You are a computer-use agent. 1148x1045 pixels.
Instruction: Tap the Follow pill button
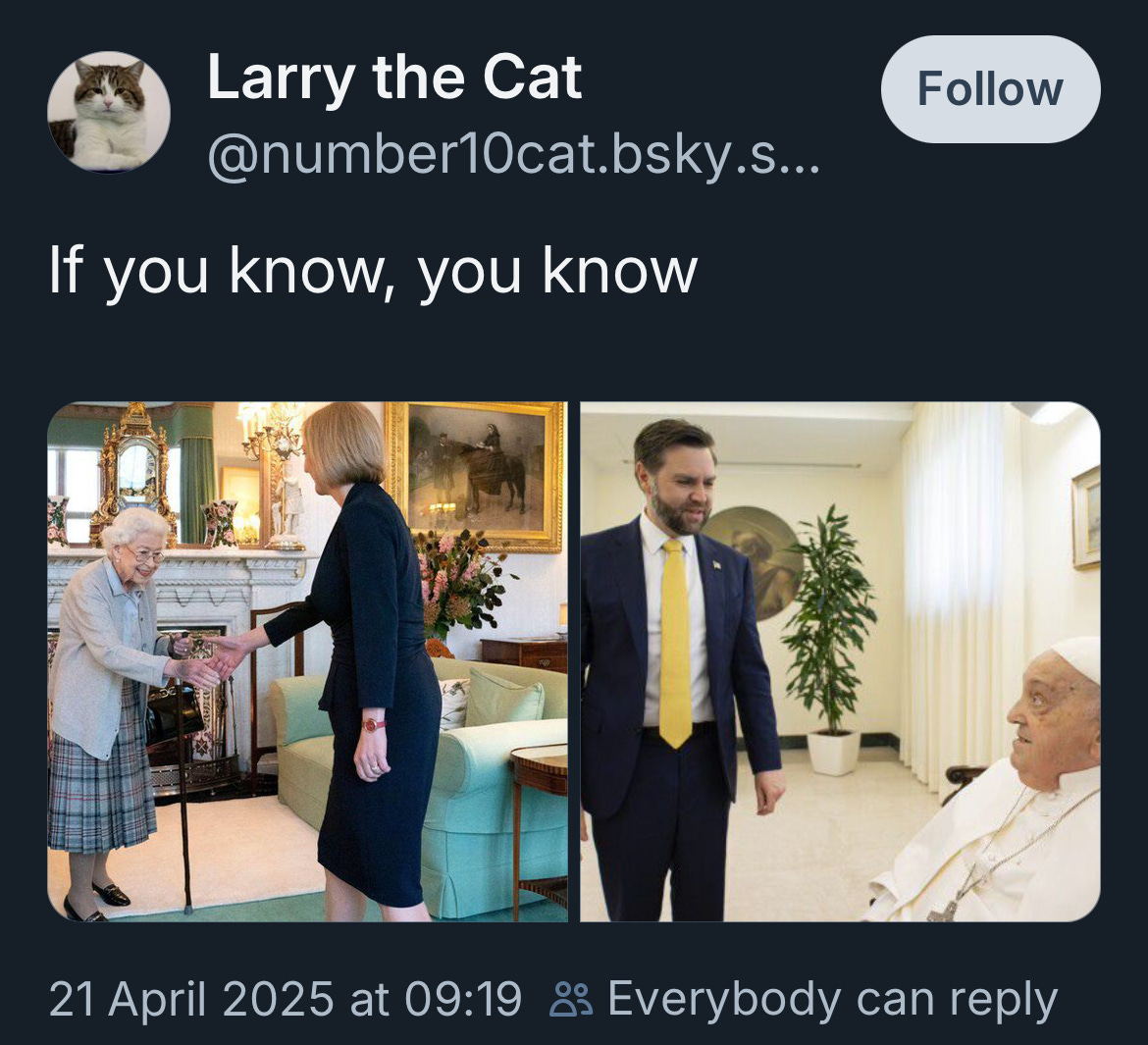coord(990,89)
